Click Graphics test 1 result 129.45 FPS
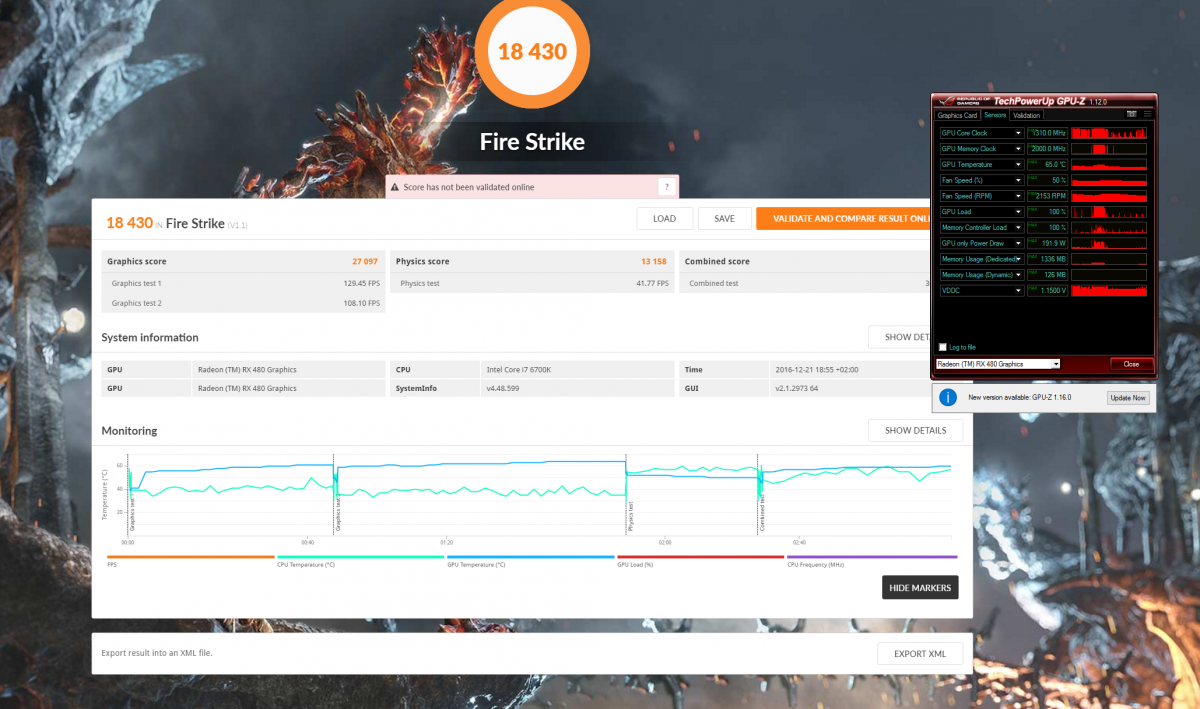The image size is (1200, 709). pos(360,284)
